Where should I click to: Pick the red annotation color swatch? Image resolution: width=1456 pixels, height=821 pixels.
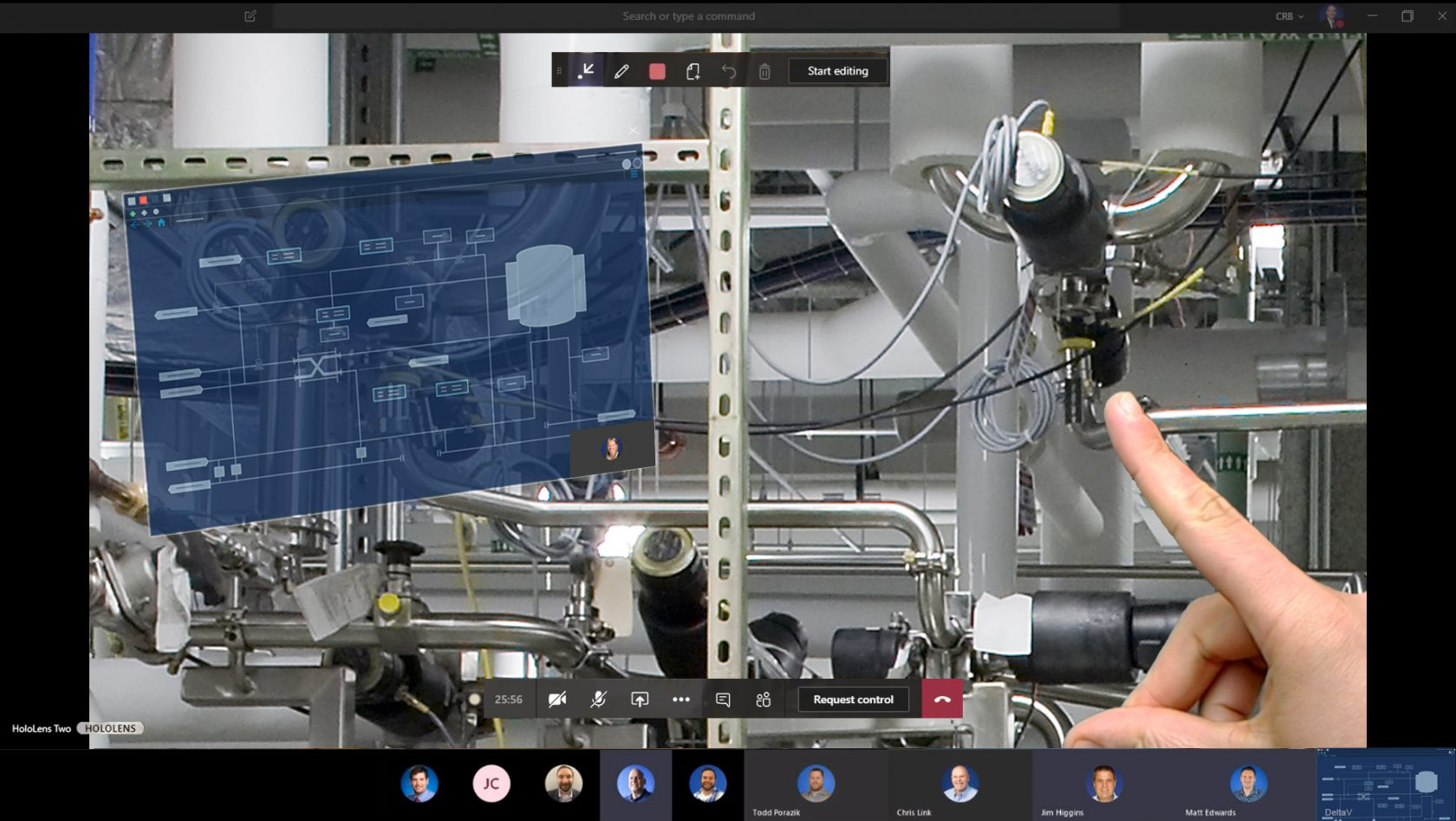pos(657,71)
